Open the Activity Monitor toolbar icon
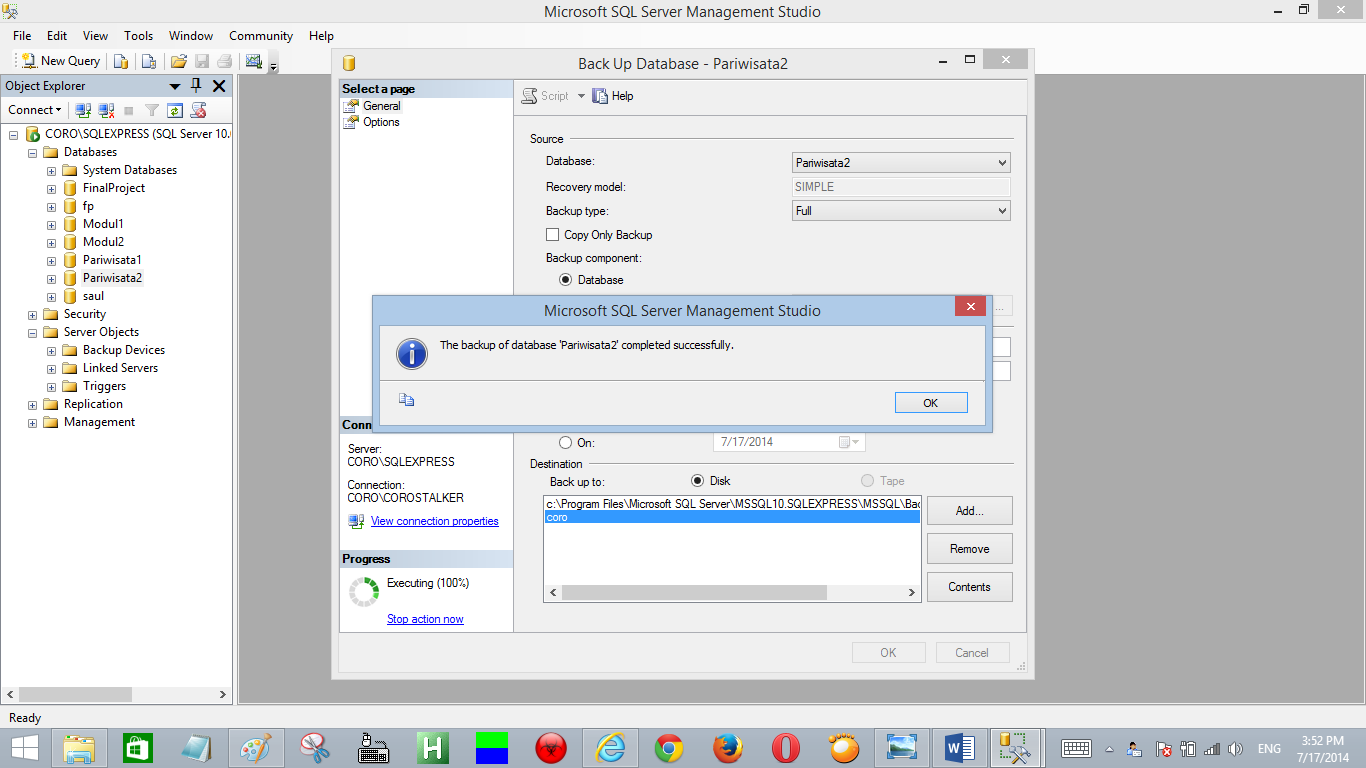The image size is (1366, 768). pos(253,61)
